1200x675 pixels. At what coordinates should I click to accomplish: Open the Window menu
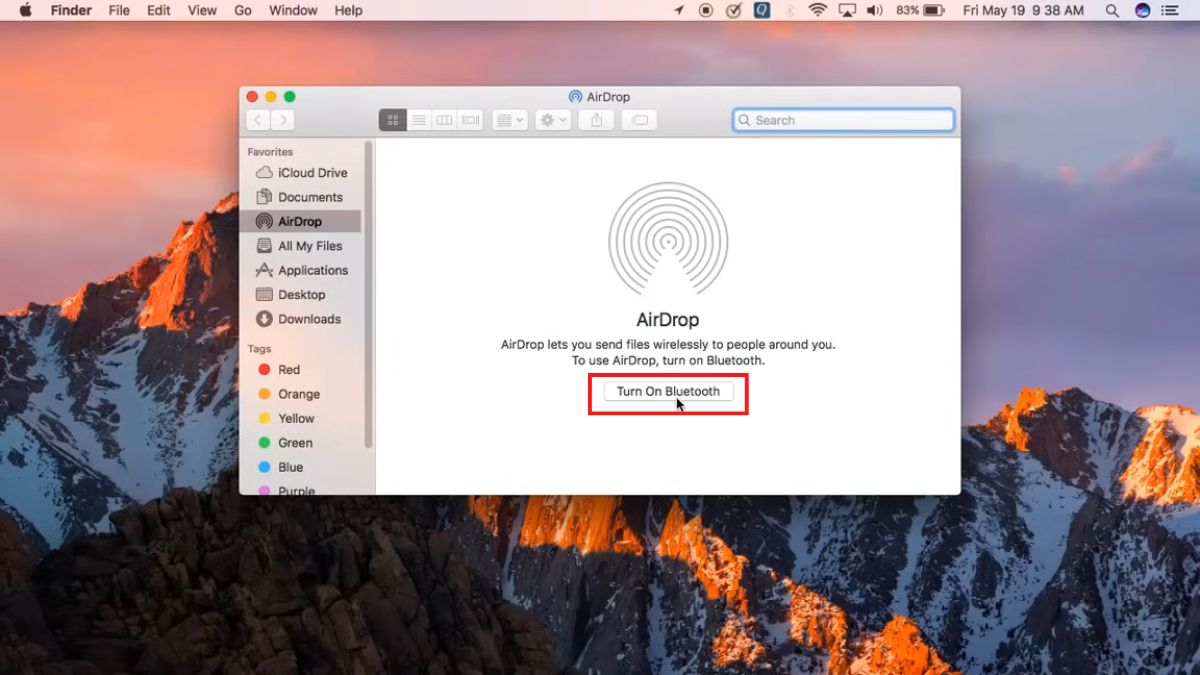pyautogui.click(x=293, y=10)
